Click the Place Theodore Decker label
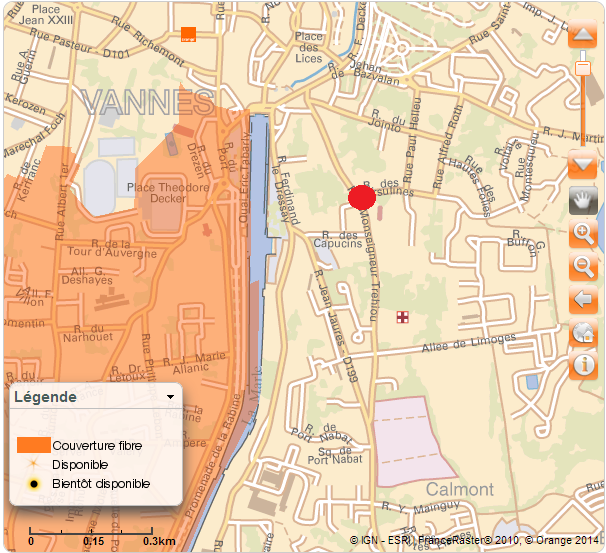606x553 pixels. [168, 192]
